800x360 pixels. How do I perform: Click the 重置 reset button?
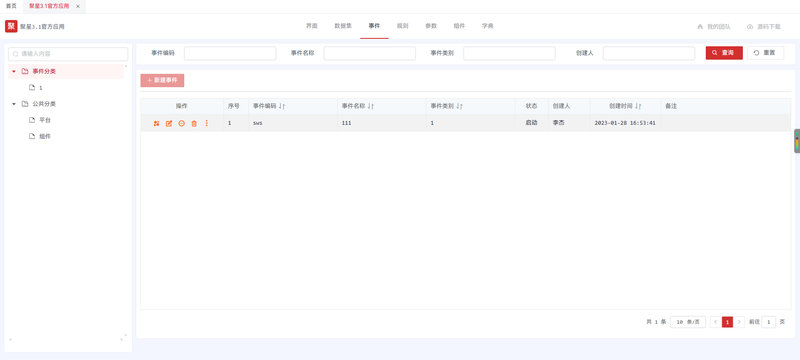coord(765,53)
